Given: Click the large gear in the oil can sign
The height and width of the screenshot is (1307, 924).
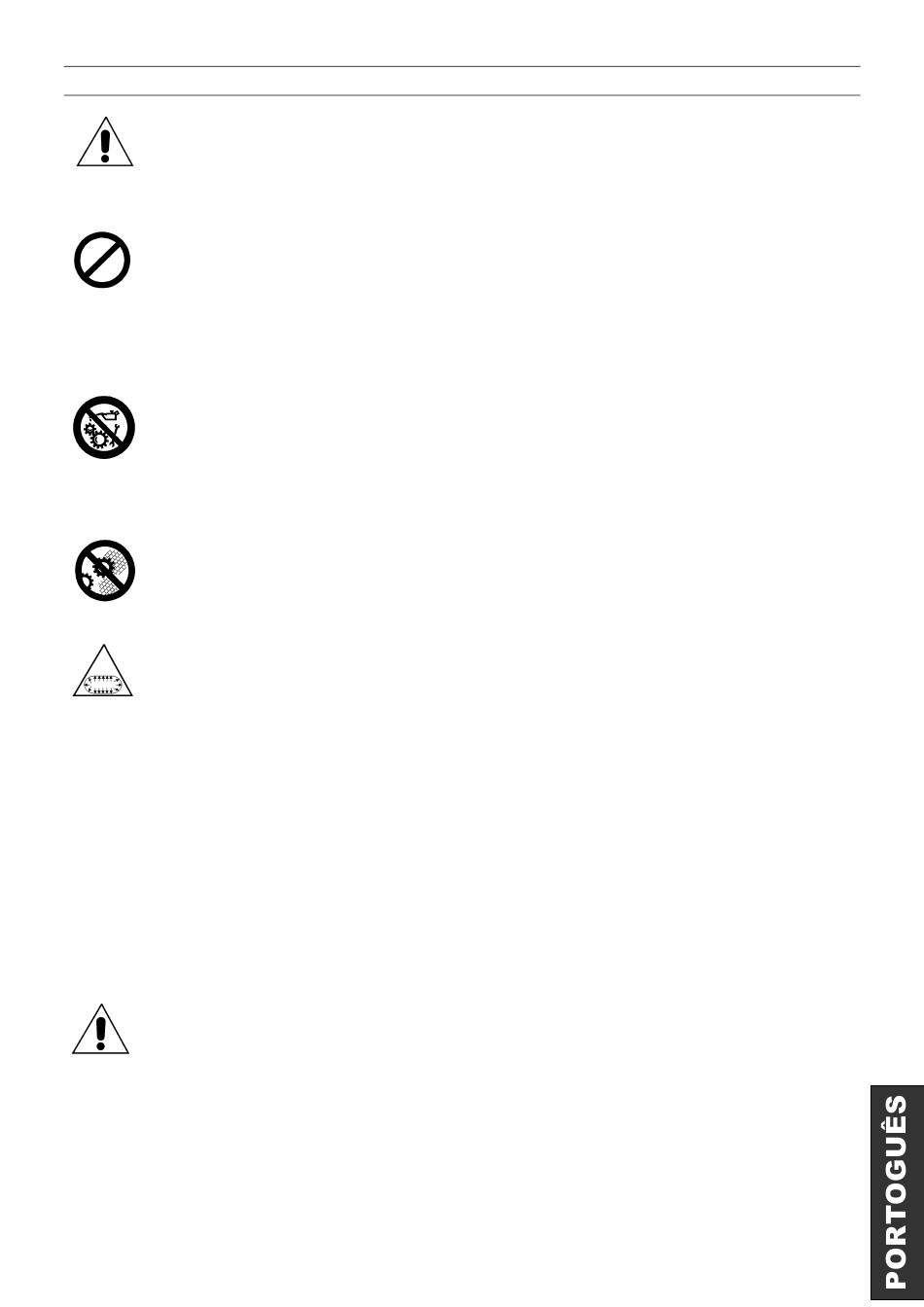Looking at the screenshot, I should point(99,440).
